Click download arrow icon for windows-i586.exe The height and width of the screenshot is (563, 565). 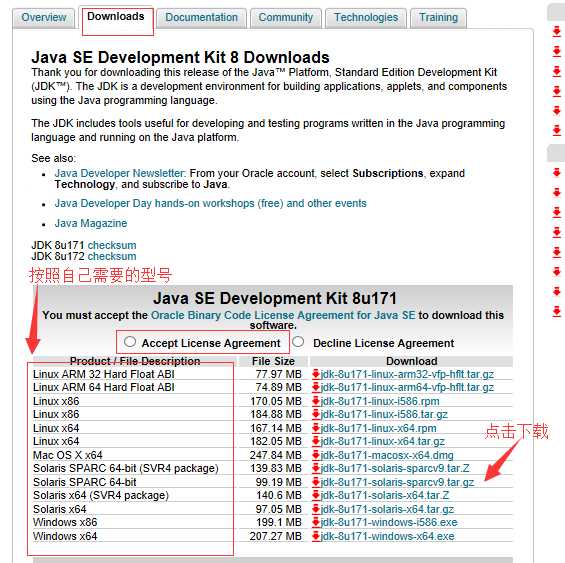[x=316, y=522]
